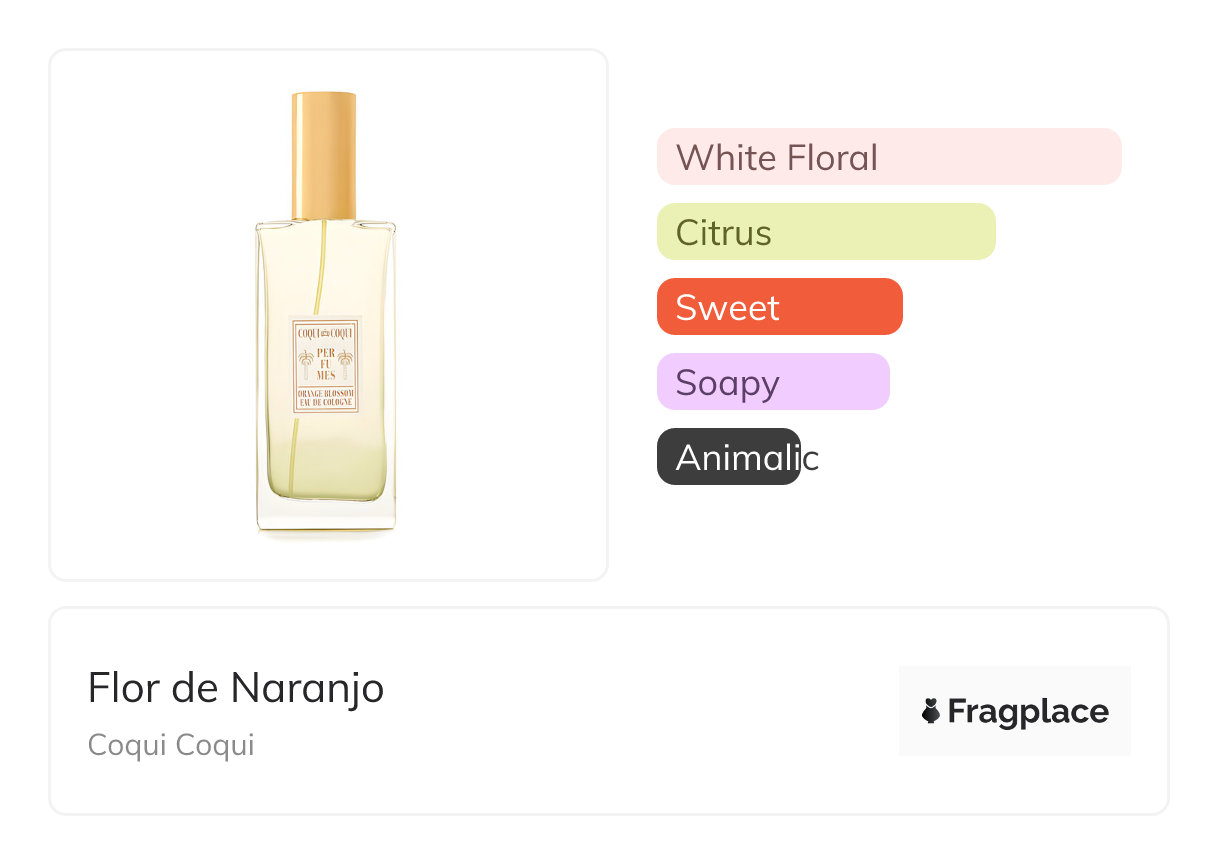Screen dimensions: 1218x864
Task: Open the Coqui Coqui brand name below title
Action: [x=171, y=745]
